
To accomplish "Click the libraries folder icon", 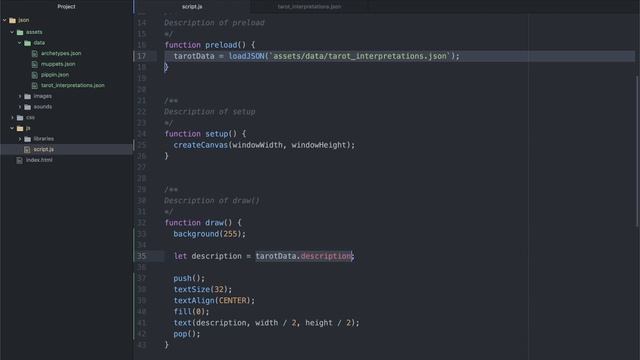I will (x=27, y=139).
